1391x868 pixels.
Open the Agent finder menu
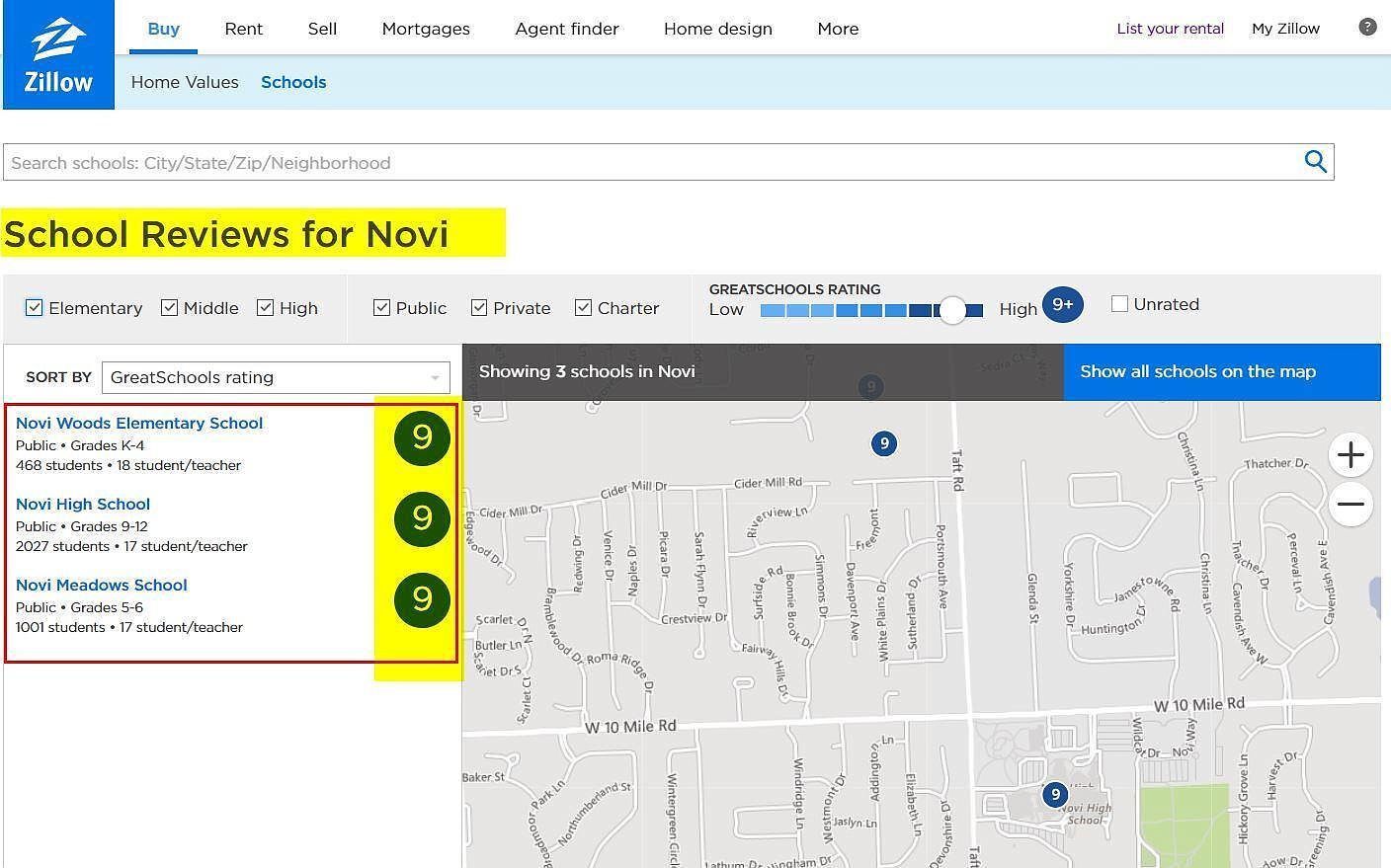click(x=567, y=29)
